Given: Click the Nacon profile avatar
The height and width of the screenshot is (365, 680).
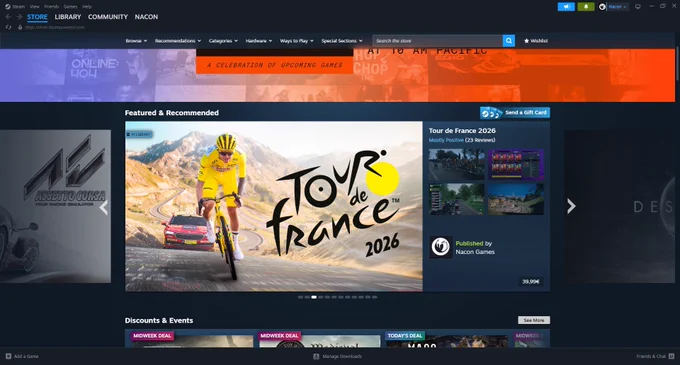Looking at the screenshot, I should [x=602, y=7].
